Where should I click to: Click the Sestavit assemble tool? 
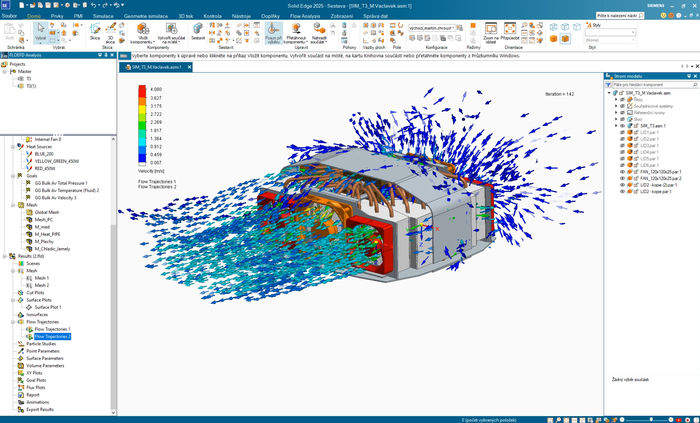point(198,32)
